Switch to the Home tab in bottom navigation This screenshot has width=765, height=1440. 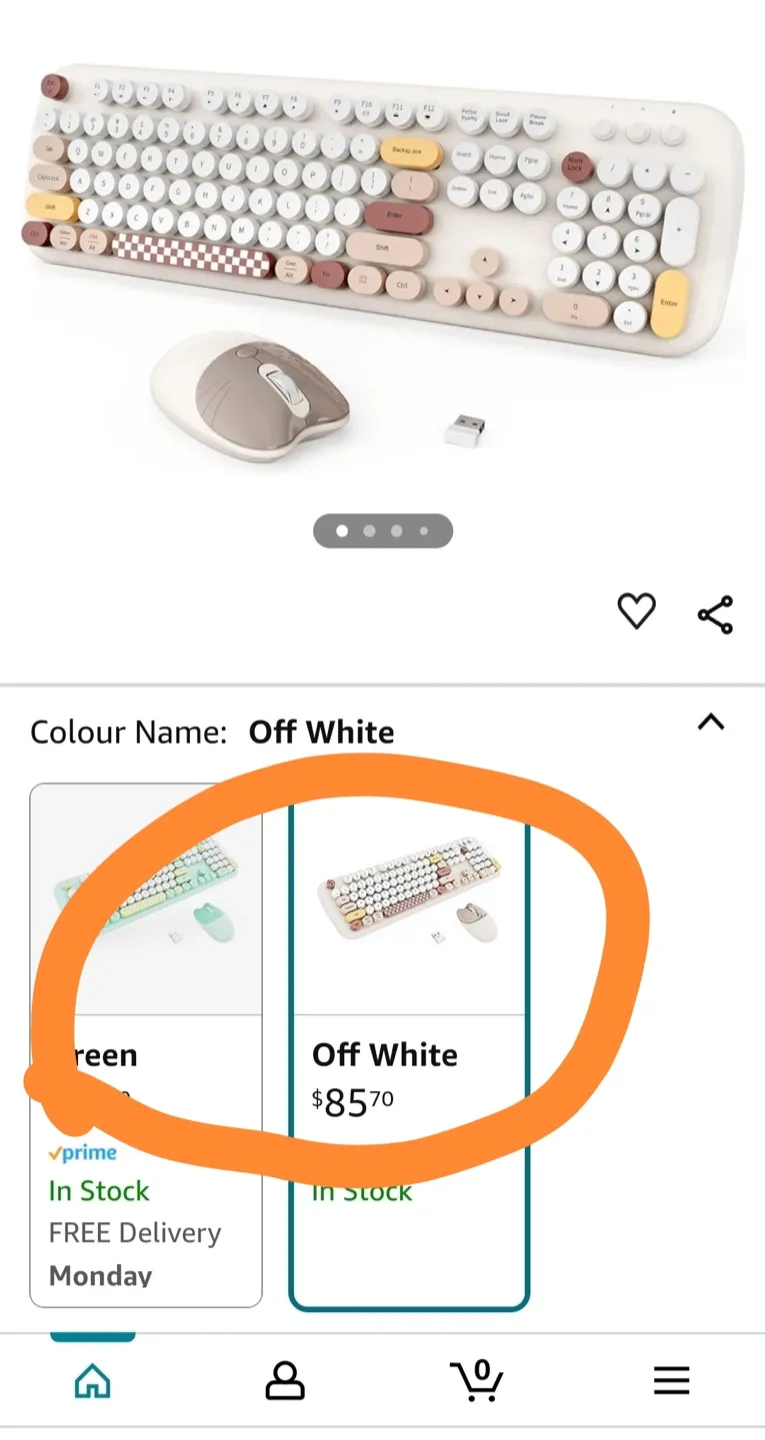92,1380
